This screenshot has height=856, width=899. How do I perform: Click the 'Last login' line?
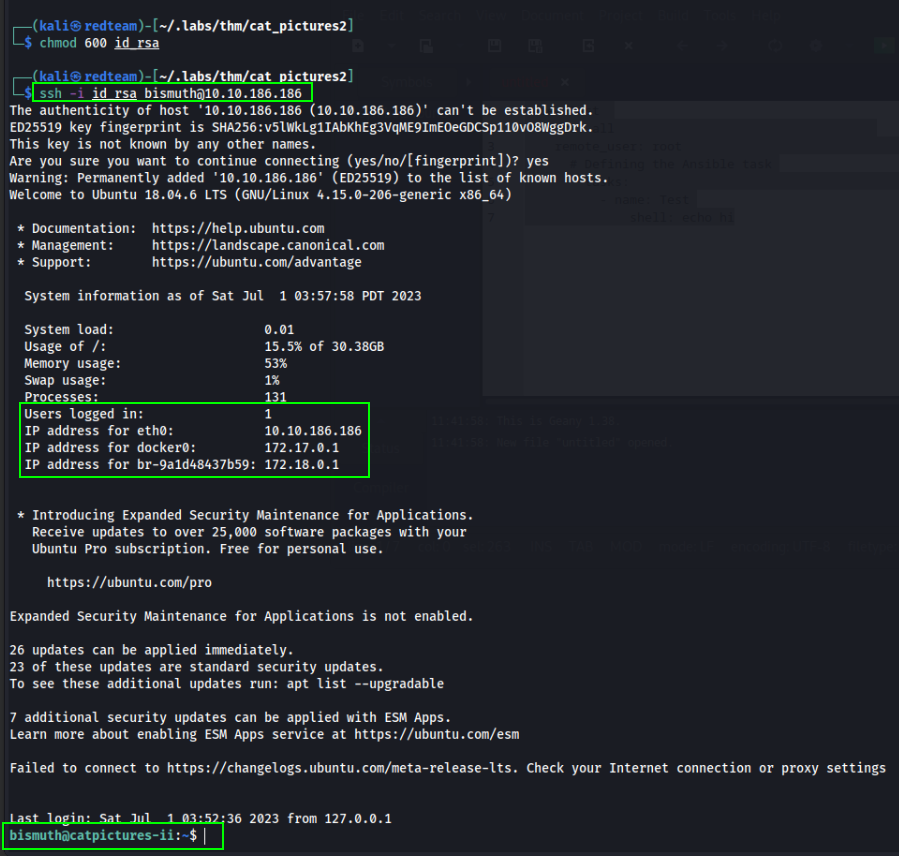200,819
